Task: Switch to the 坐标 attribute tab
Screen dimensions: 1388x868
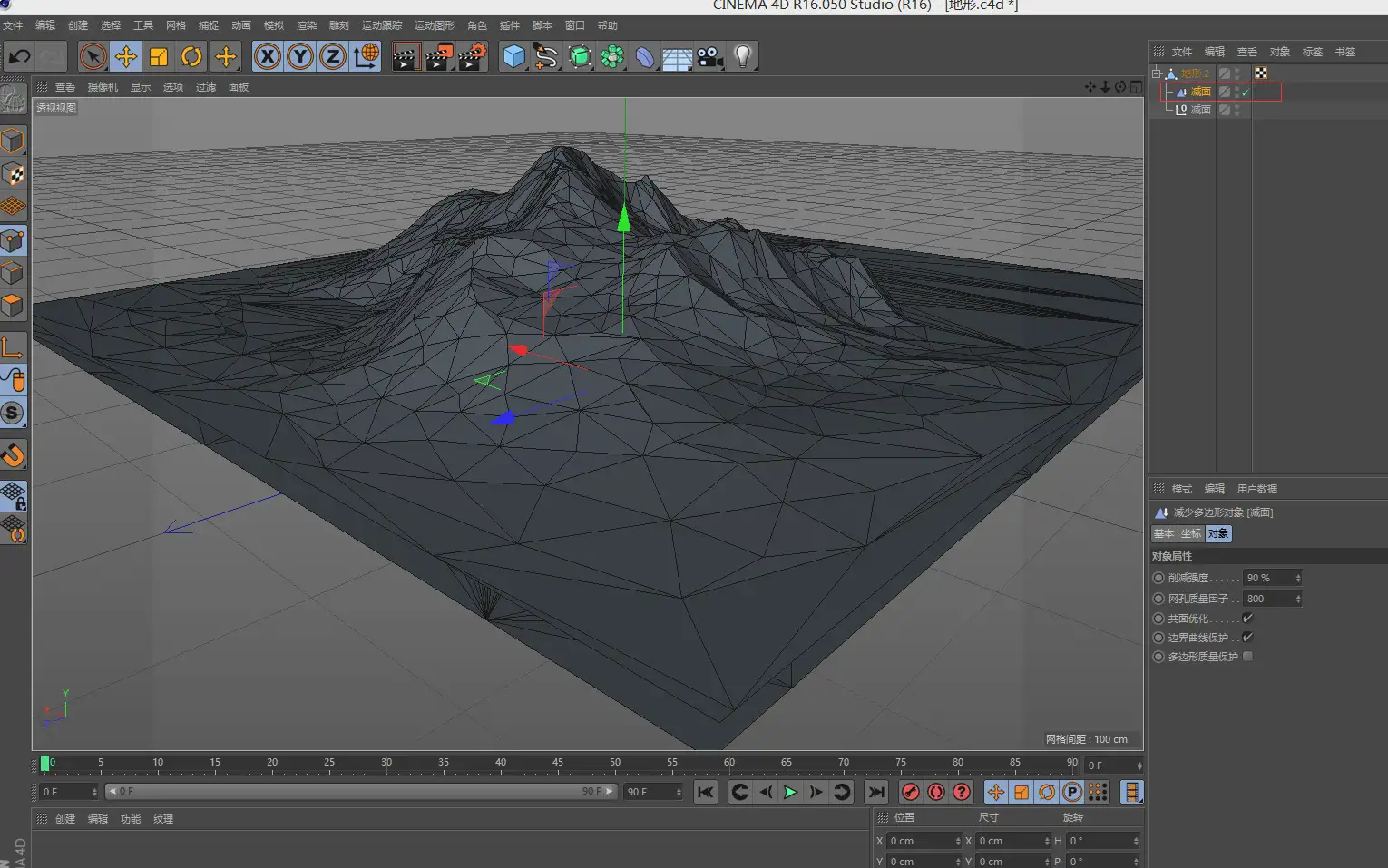Action: tap(1191, 533)
